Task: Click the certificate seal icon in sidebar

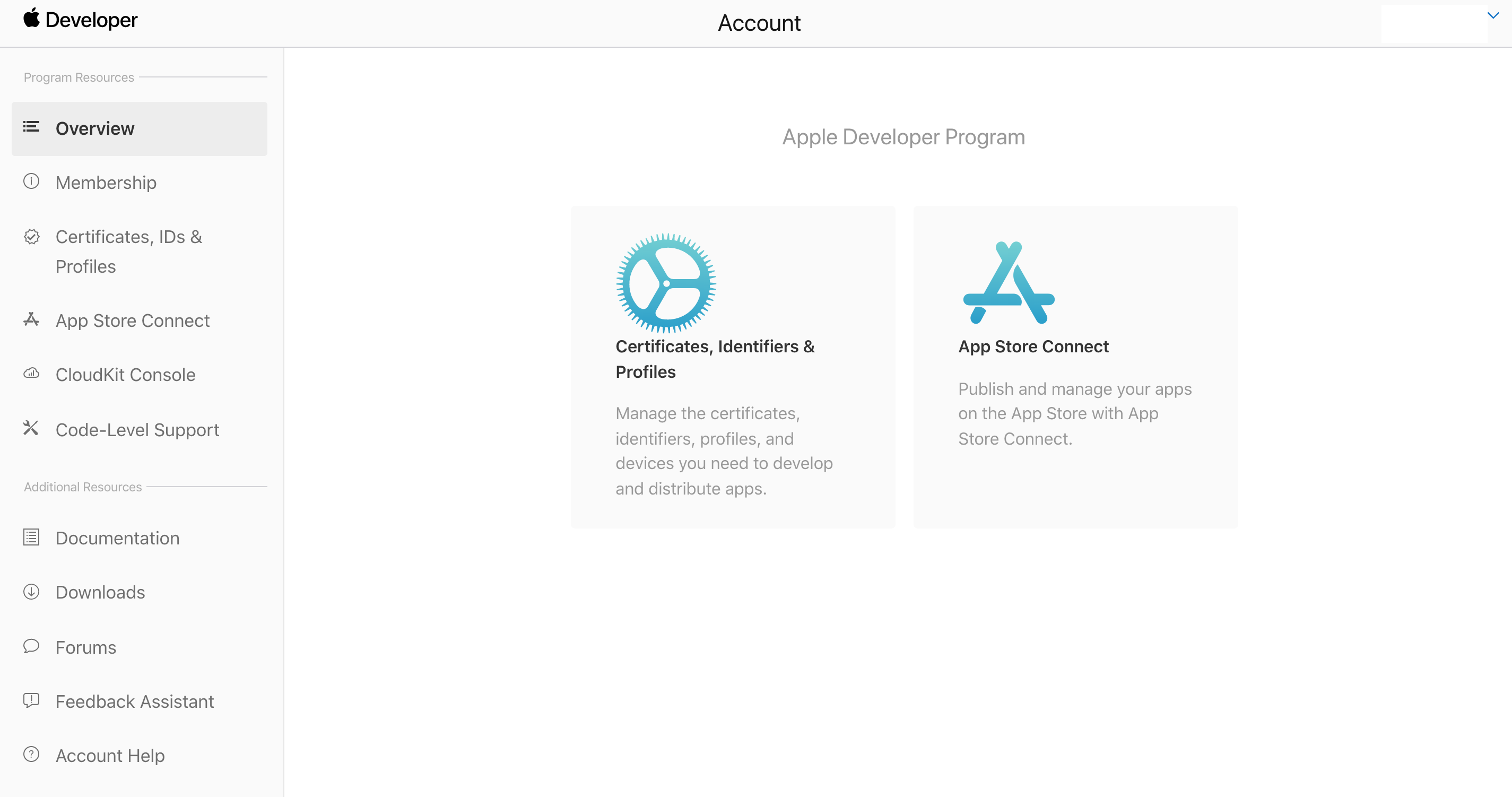Action: pos(32,237)
